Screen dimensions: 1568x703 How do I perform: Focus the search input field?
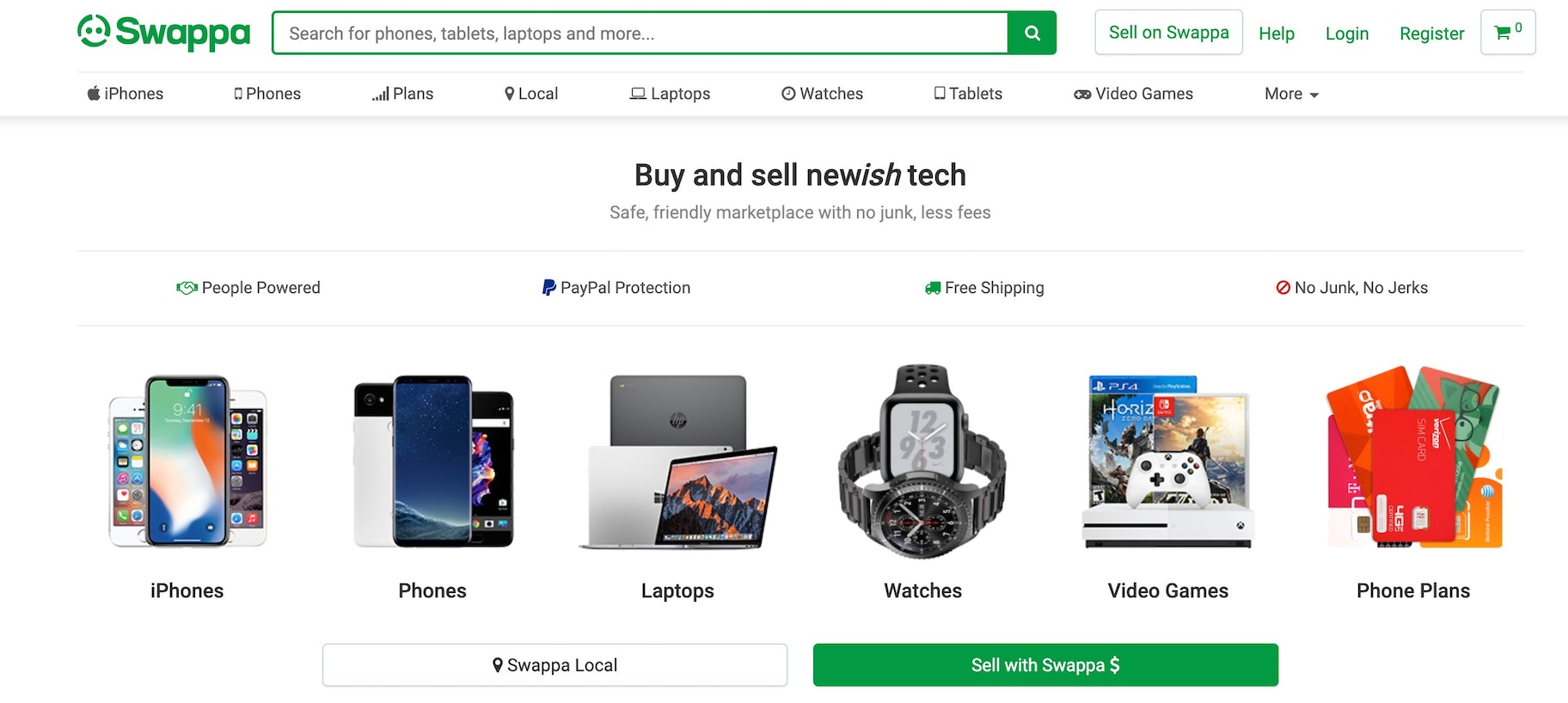coord(640,34)
